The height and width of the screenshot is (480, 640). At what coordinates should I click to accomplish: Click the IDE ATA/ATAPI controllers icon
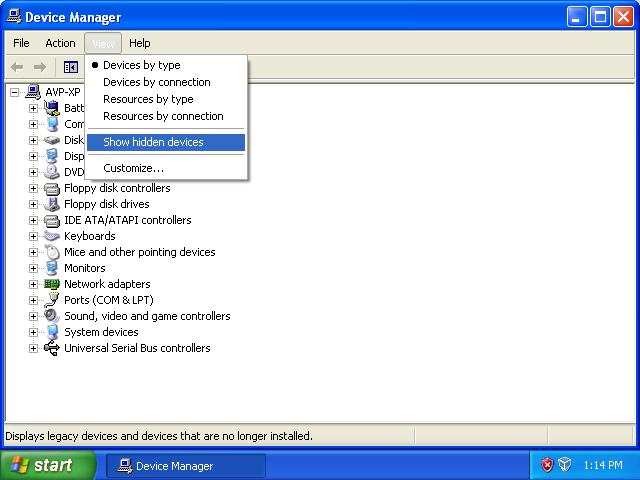click(x=52, y=220)
